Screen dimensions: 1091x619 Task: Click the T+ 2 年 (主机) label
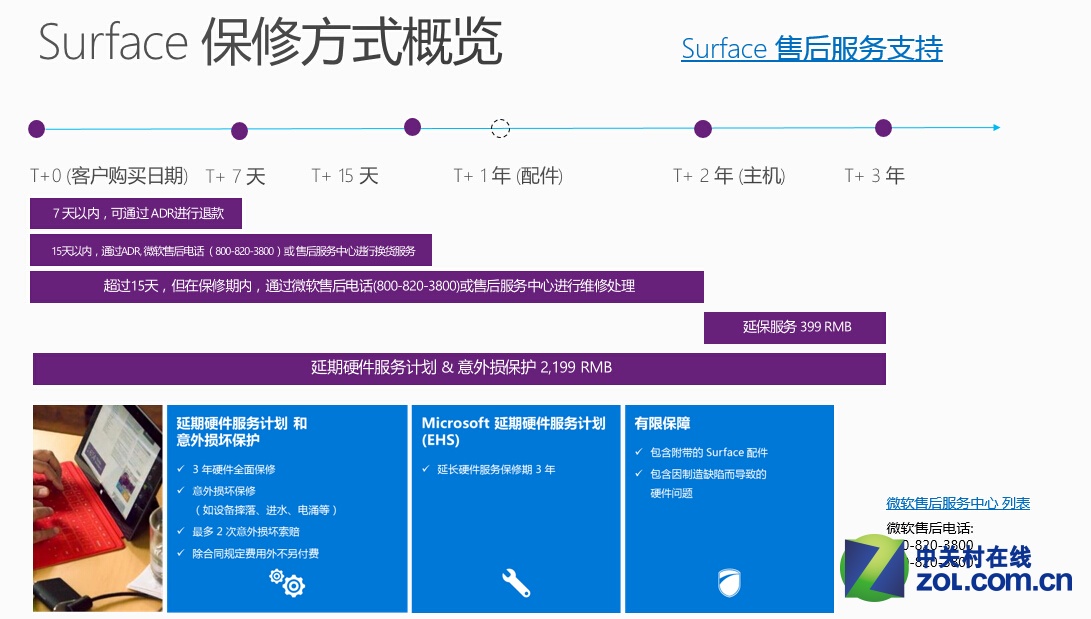pos(729,176)
